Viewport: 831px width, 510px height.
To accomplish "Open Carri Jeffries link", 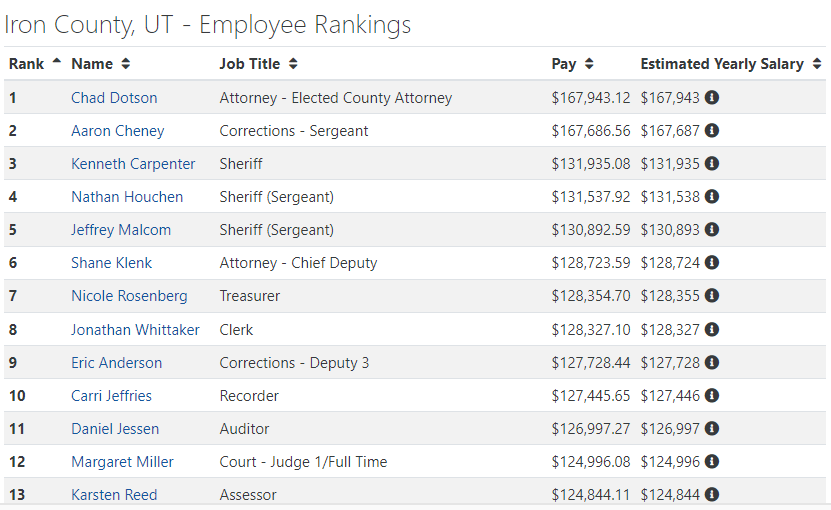I will 111,395.
